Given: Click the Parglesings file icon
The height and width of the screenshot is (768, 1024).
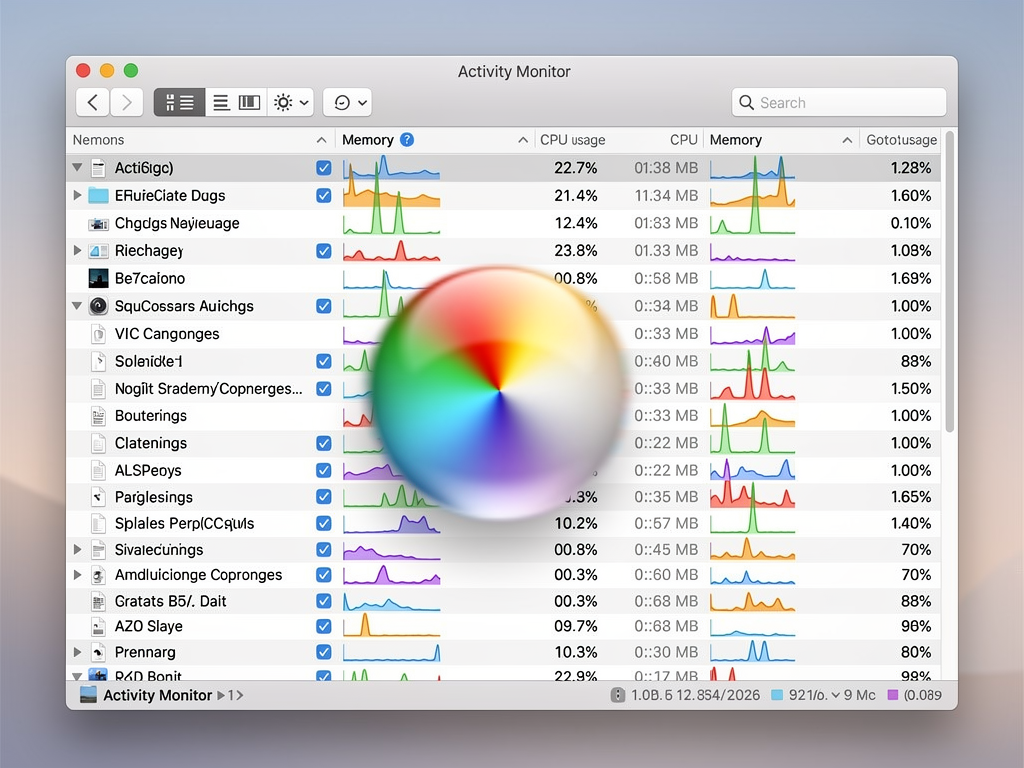Looking at the screenshot, I should coord(98,497).
